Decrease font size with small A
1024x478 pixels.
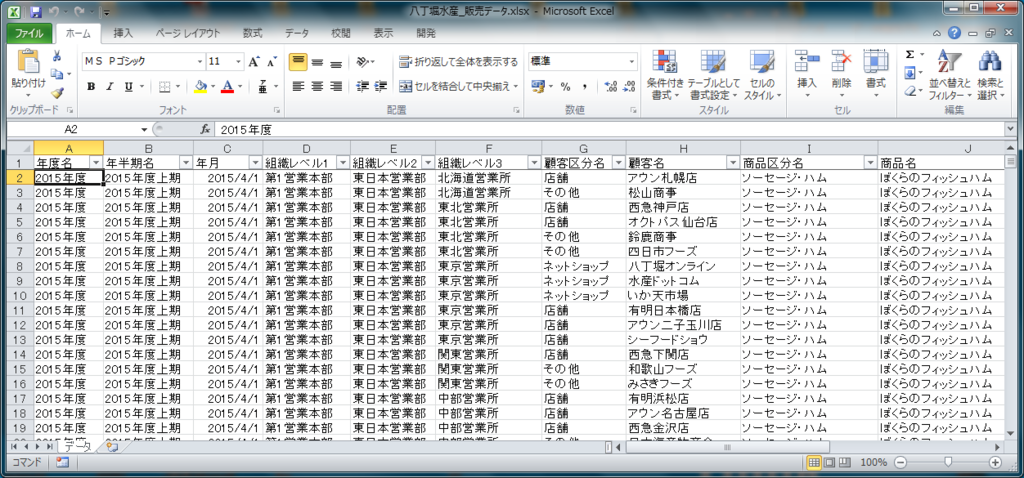(x=272, y=62)
